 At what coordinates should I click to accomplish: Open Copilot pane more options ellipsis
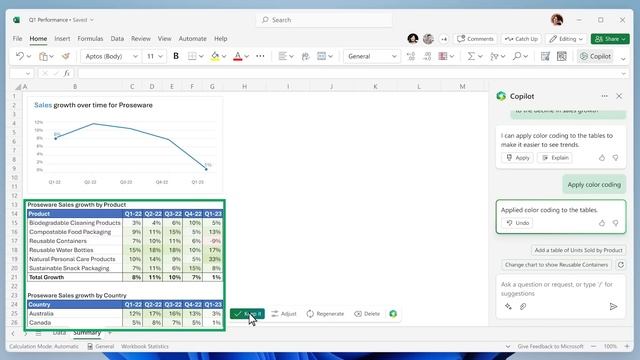pyautogui.click(x=604, y=96)
